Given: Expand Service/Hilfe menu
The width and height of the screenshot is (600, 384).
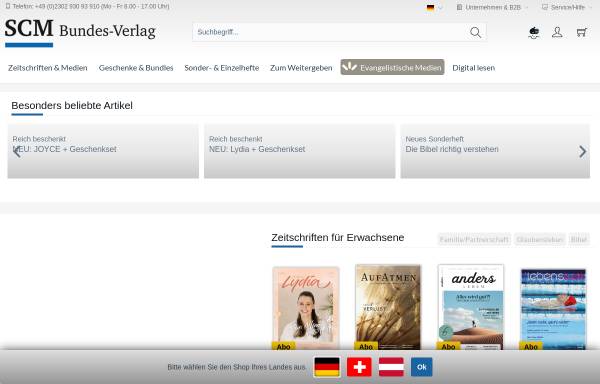Looking at the screenshot, I should pyautogui.click(x=567, y=7).
